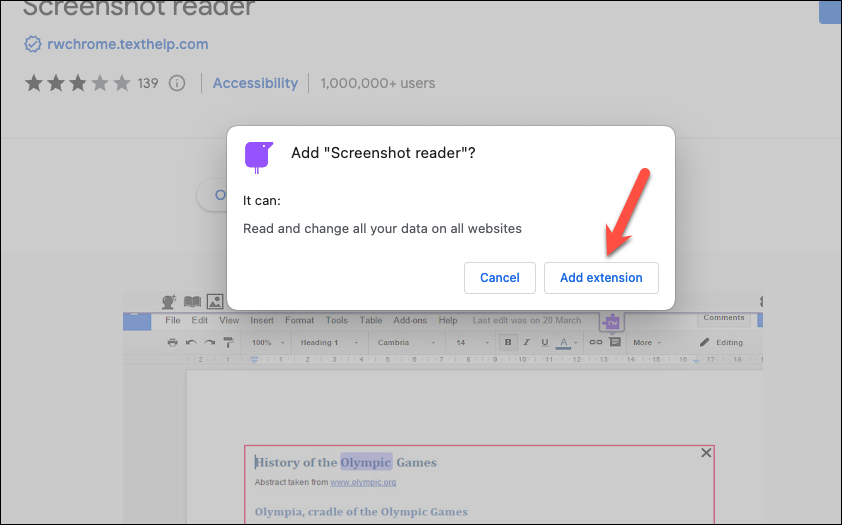The width and height of the screenshot is (842, 525).
Task: Click the undo arrow in Docs toolbar
Action: pos(191,342)
